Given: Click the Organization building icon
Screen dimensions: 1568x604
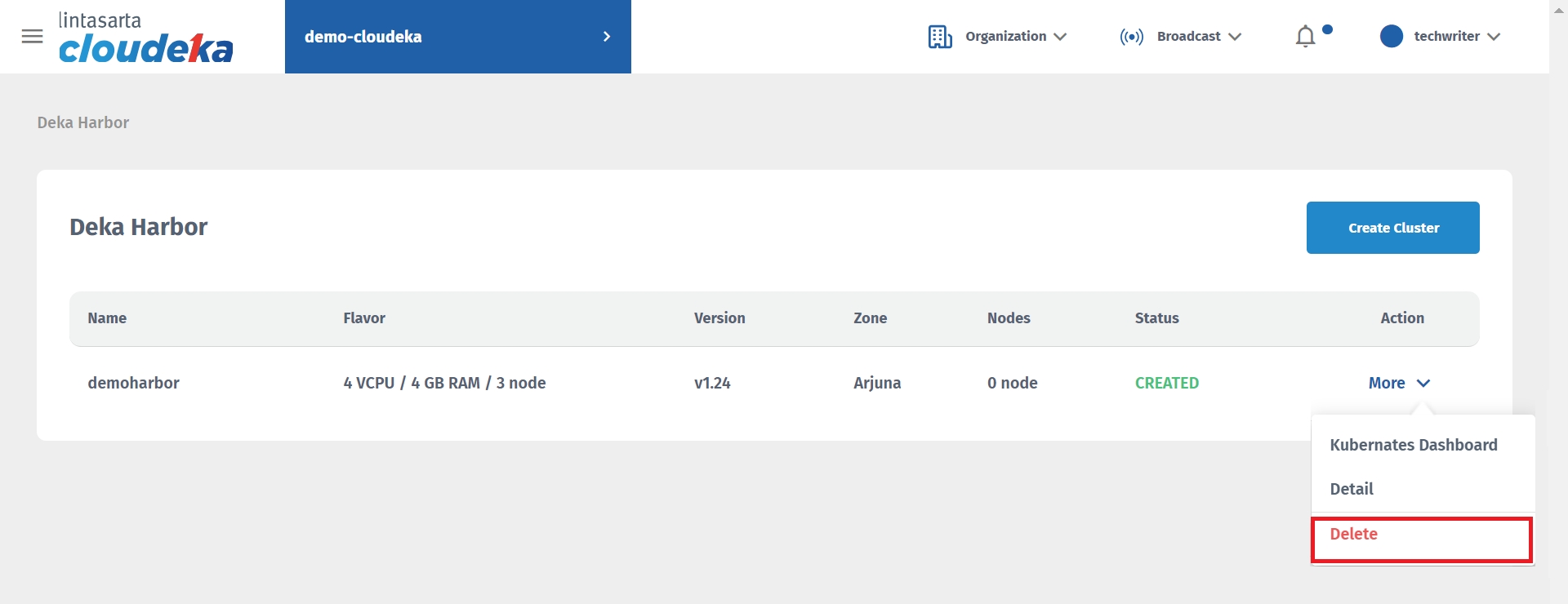Looking at the screenshot, I should 939,37.
